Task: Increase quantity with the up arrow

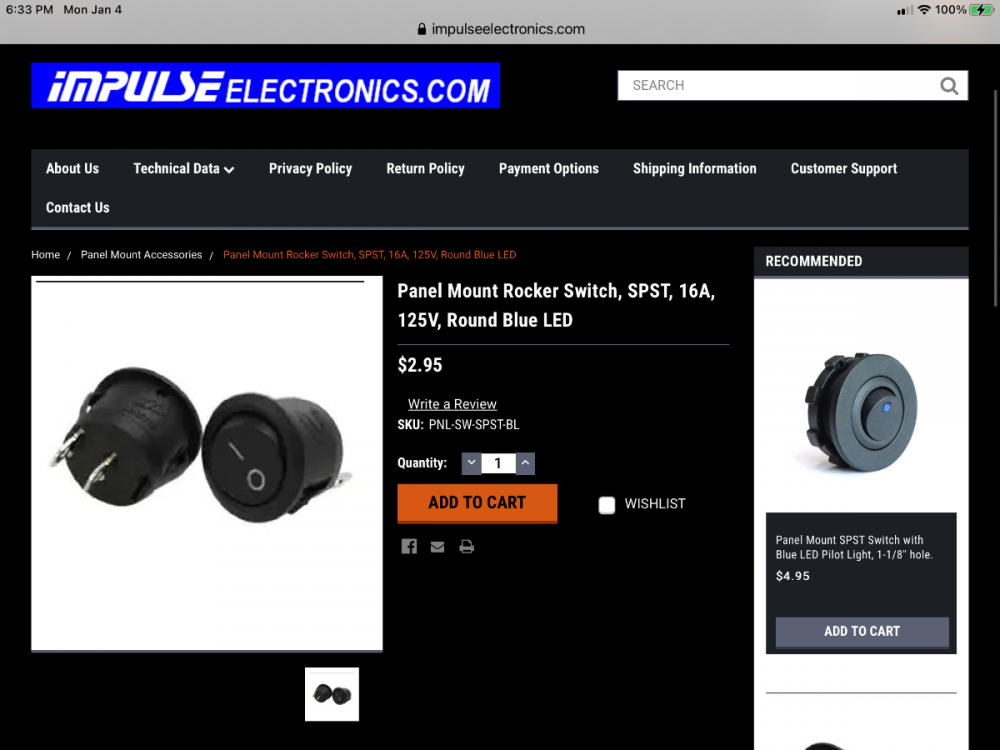Action: coord(525,463)
